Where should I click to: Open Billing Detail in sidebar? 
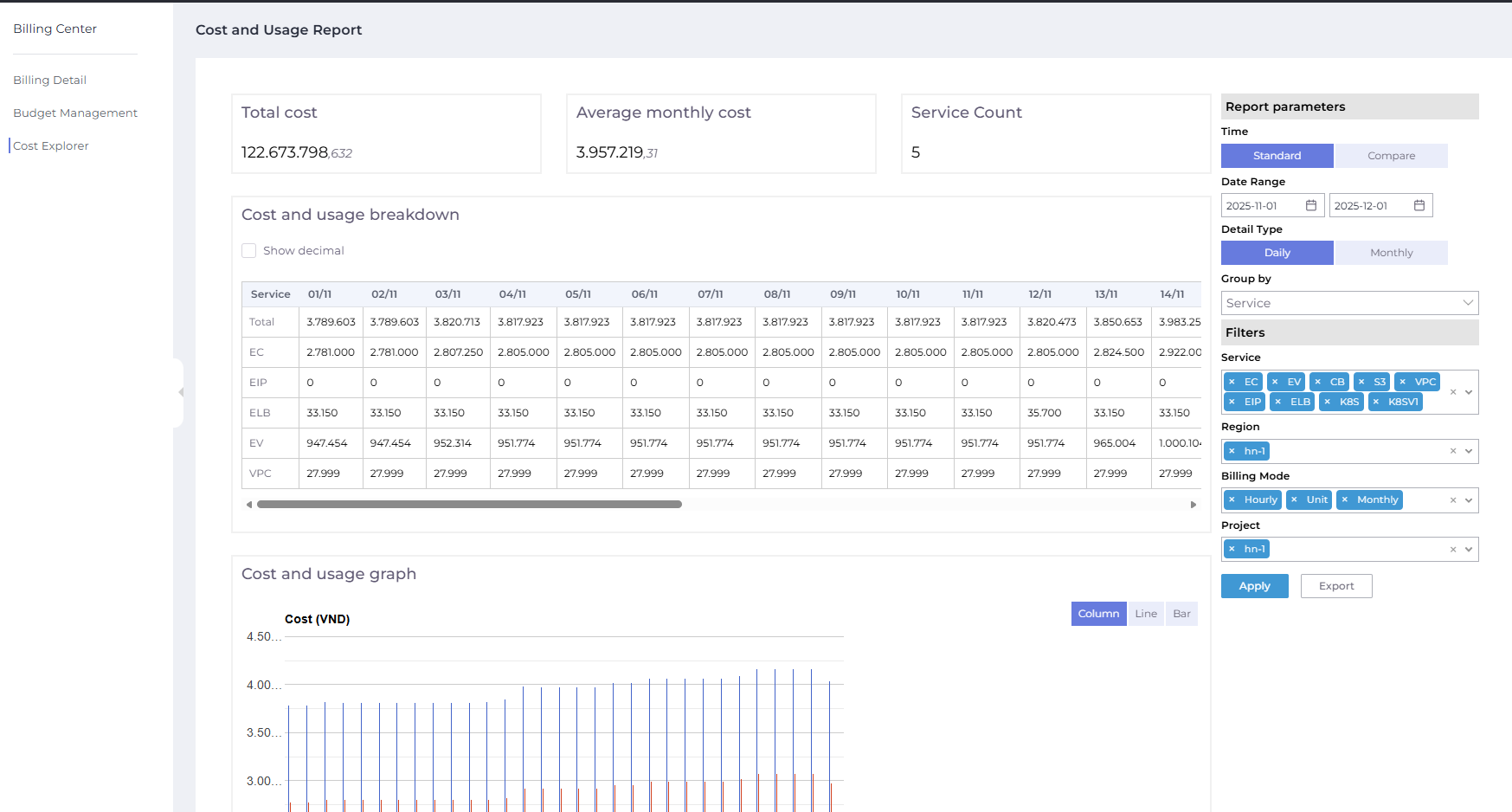pos(49,80)
